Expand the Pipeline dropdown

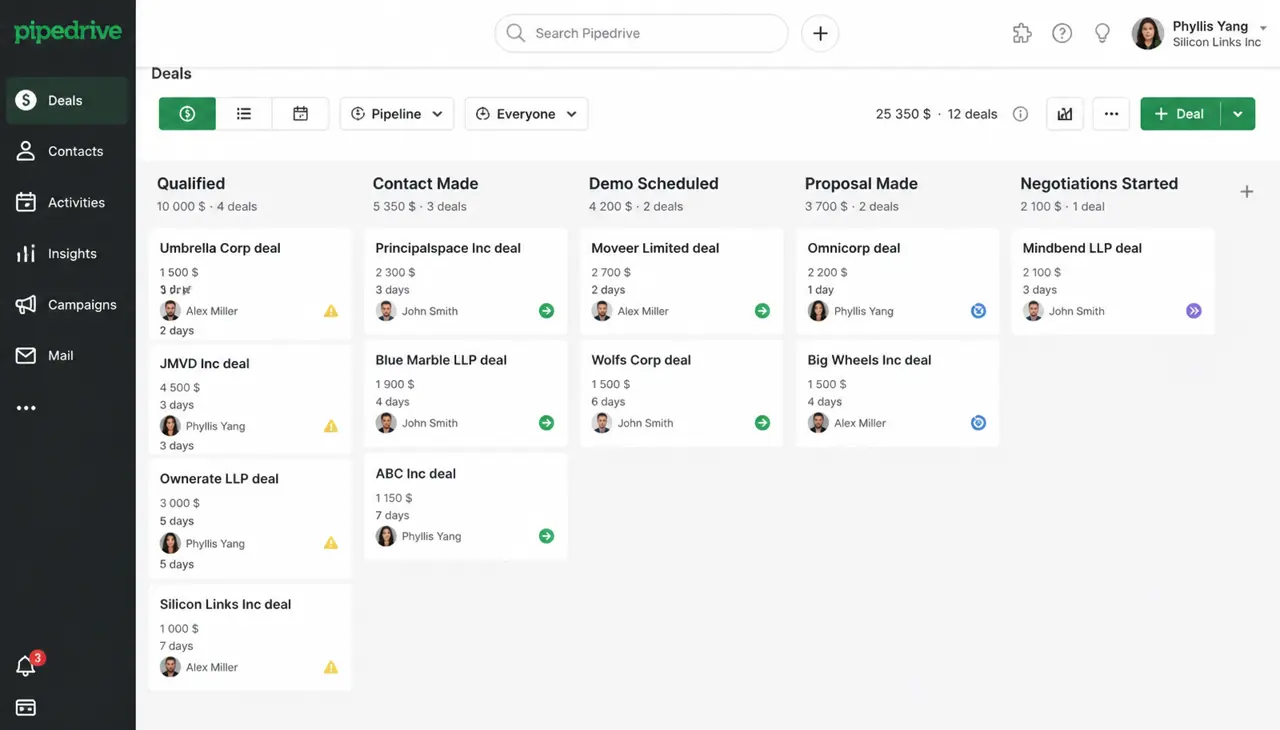click(x=397, y=114)
